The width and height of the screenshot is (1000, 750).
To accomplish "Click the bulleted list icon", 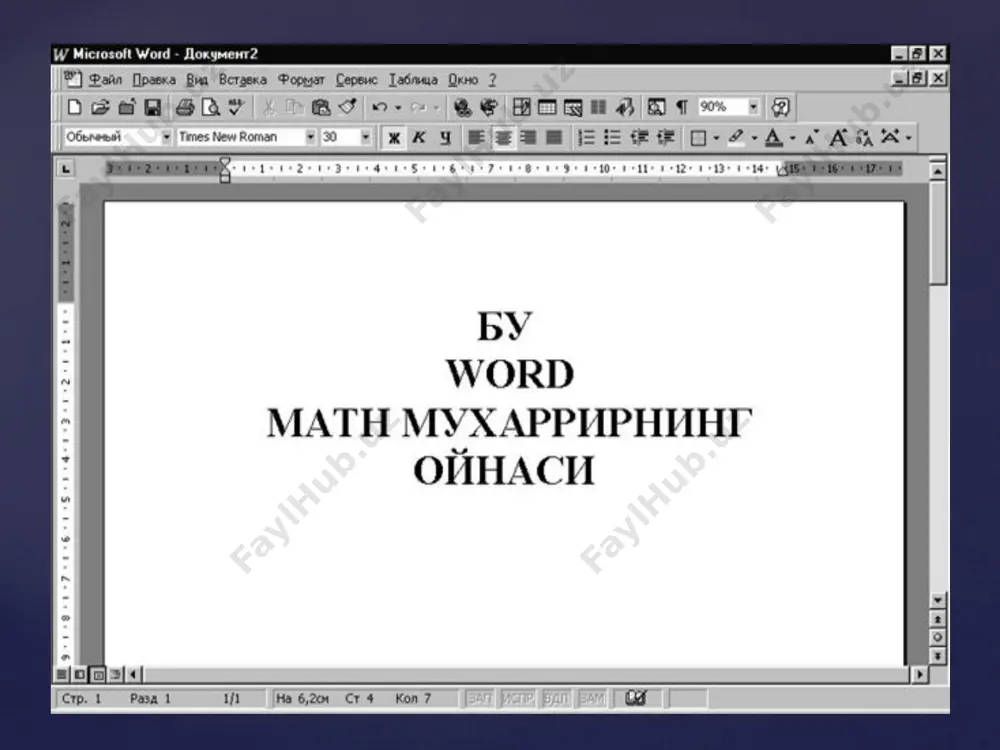I will pos(612,137).
